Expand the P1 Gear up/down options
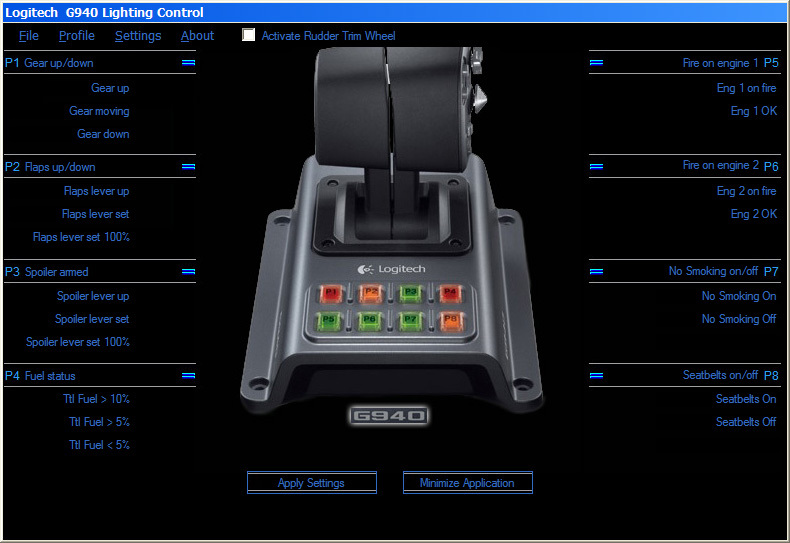 [x=188, y=63]
